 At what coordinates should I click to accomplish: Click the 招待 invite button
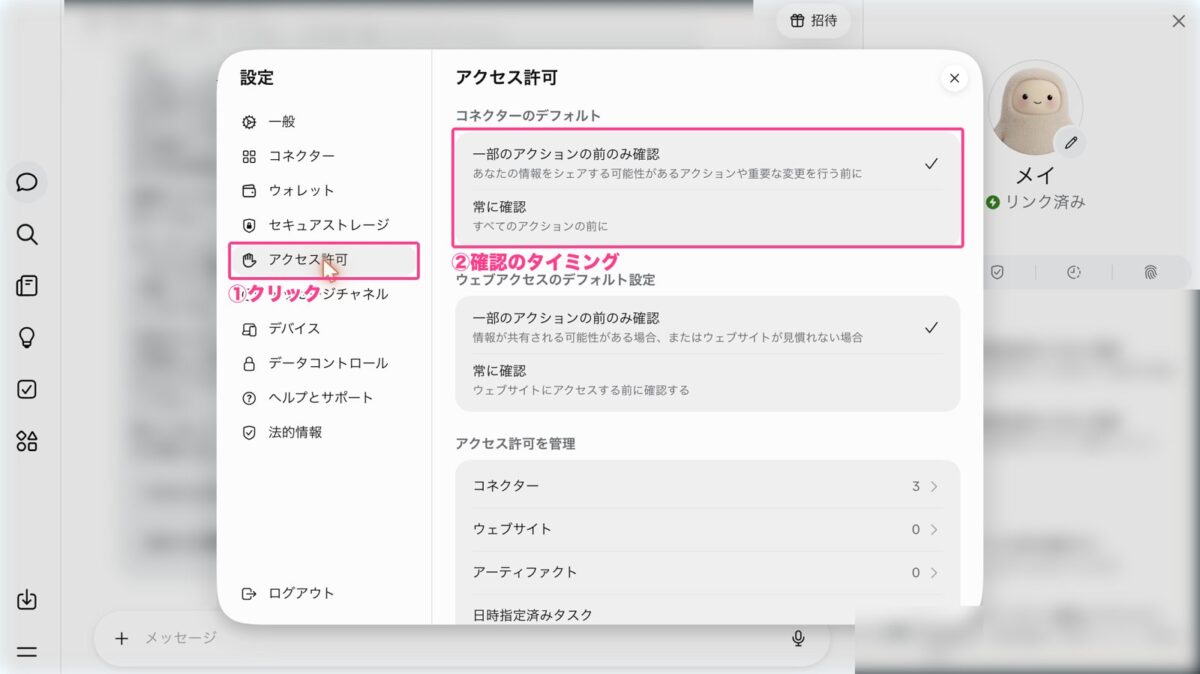click(813, 21)
